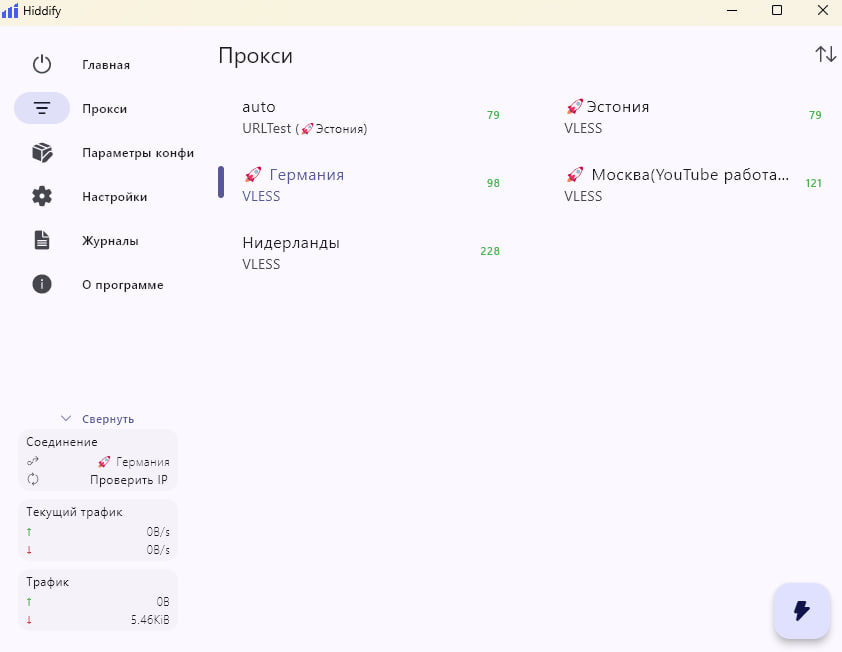Screen dimensions: 842x652
Task: Click the green upload arrow in Текущий трафик
Action: [x=29, y=532]
